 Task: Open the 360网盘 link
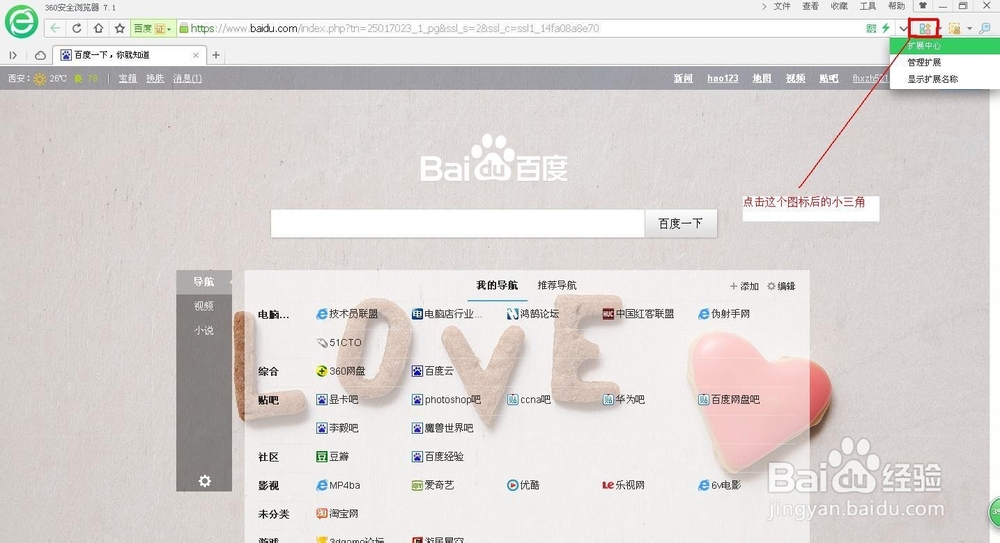pos(341,371)
